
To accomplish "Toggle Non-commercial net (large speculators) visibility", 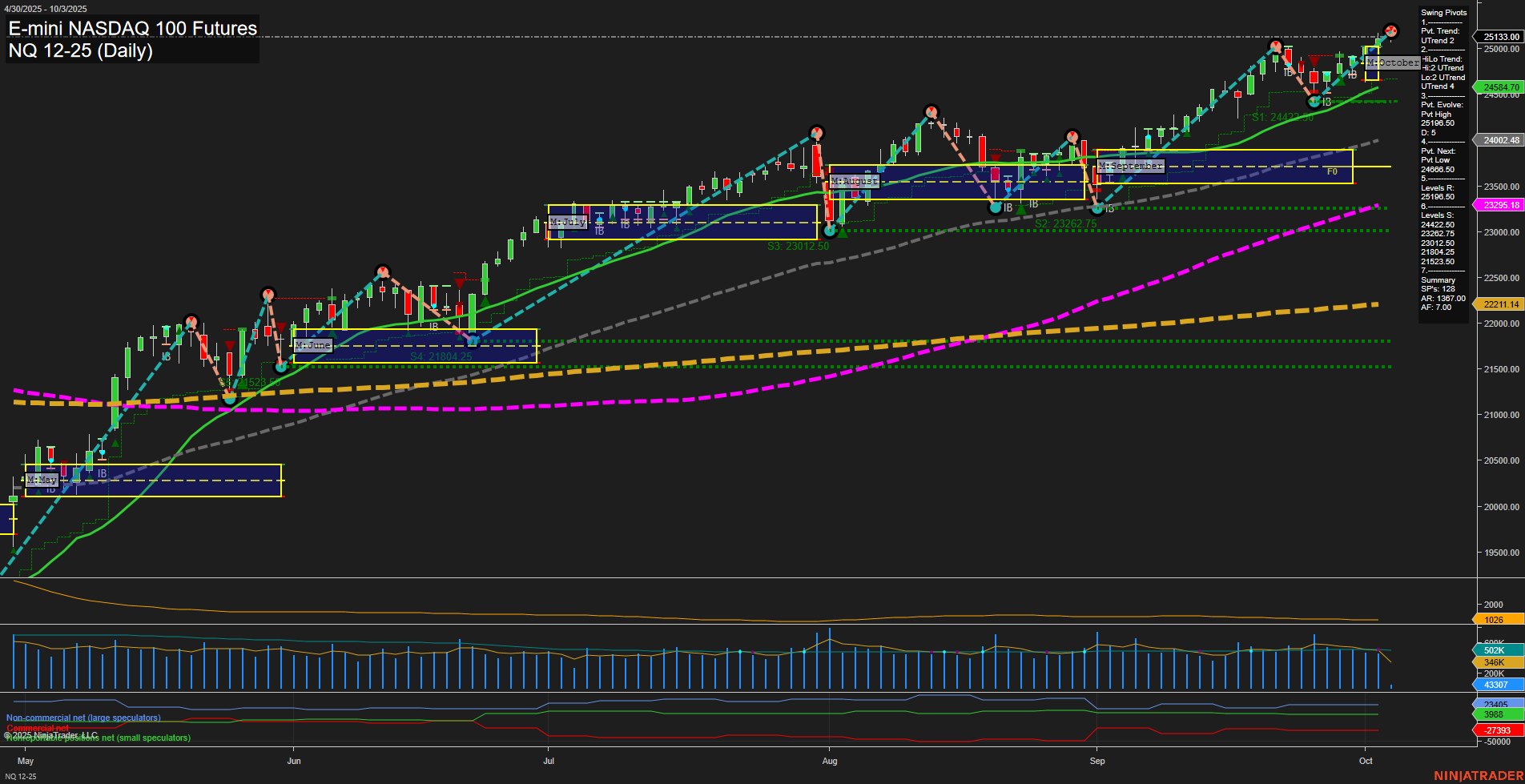I will pyautogui.click(x=83, y=718).
